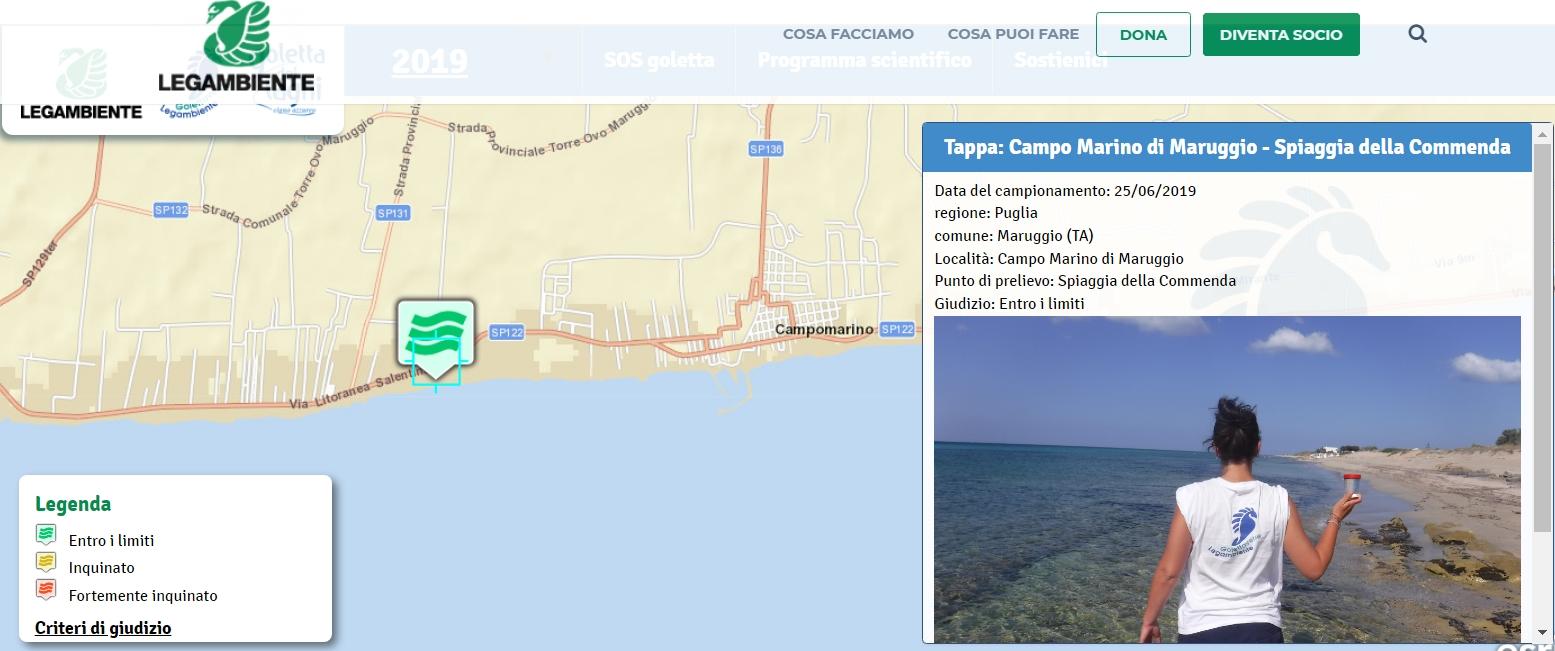Image resolution: width=1555 pixels, height=651 pixels.
Task: Open the 'Cosa facciamo' menu
Action: tap(848, 34)
